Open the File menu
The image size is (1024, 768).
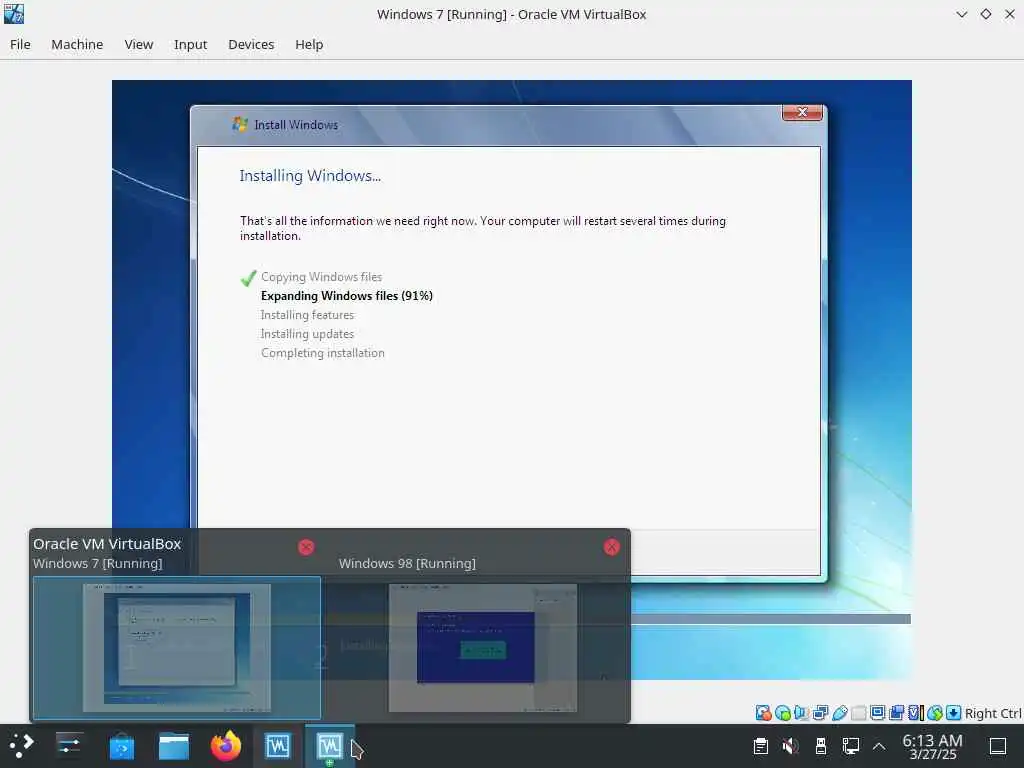click(20, 44)
